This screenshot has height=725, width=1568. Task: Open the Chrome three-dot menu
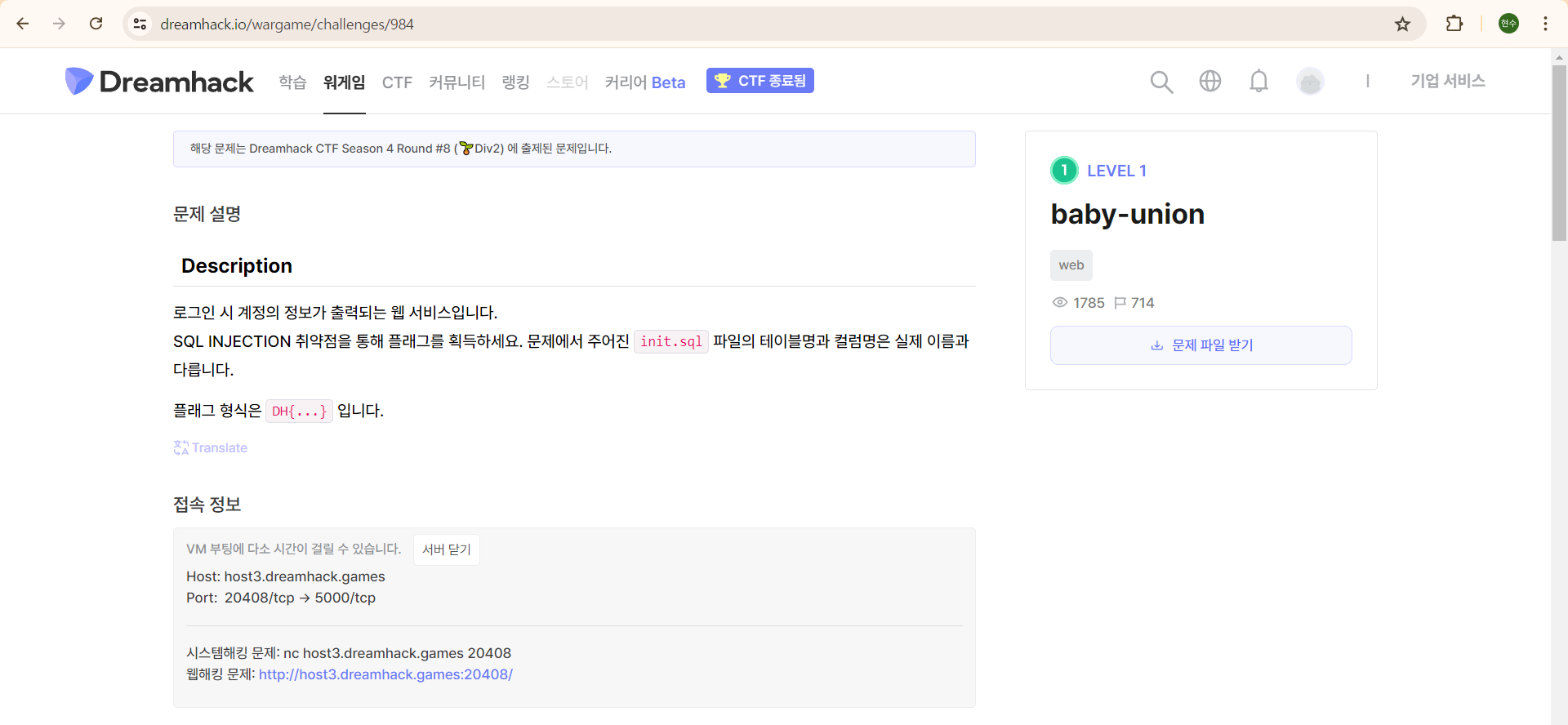(x=1545, y=24)
